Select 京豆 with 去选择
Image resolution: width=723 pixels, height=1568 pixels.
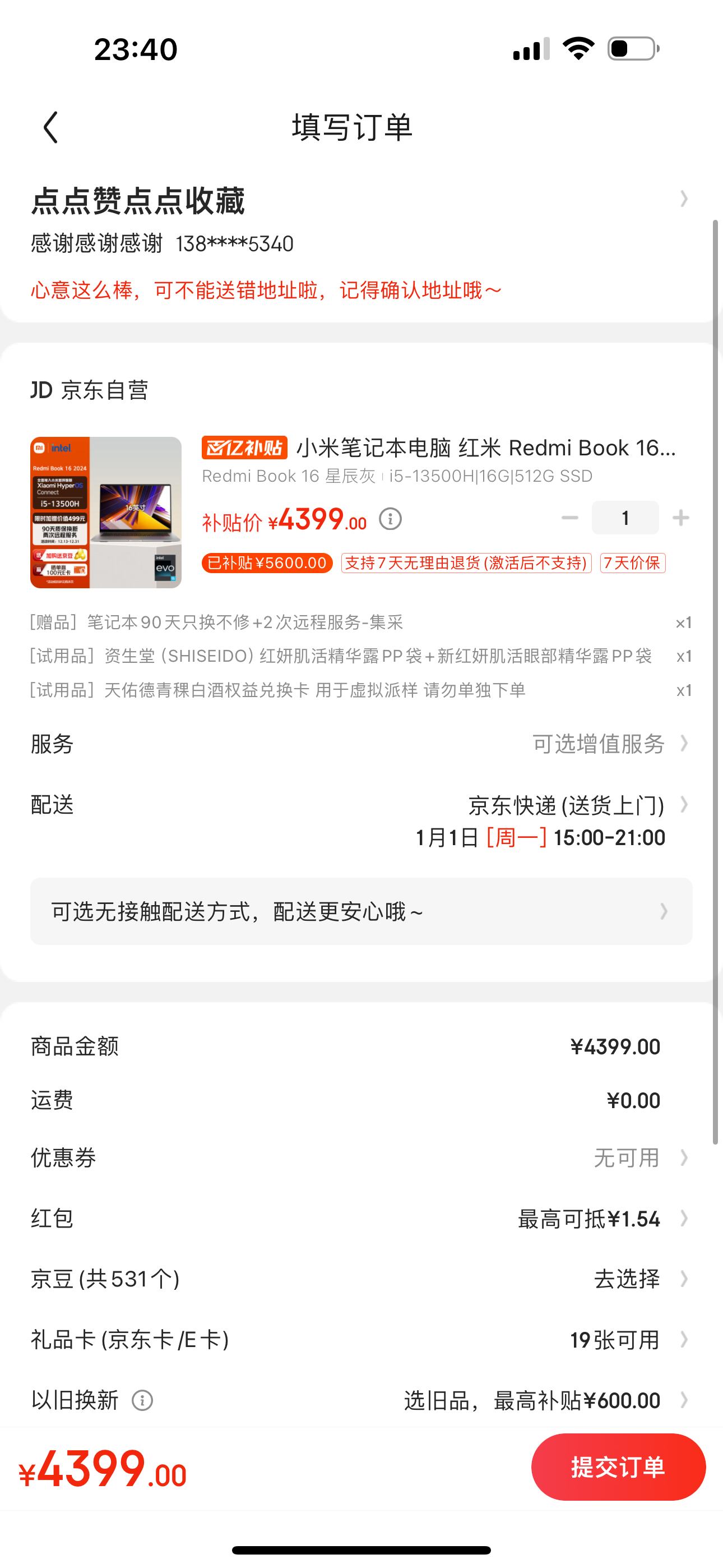[x=627, y=1279]
